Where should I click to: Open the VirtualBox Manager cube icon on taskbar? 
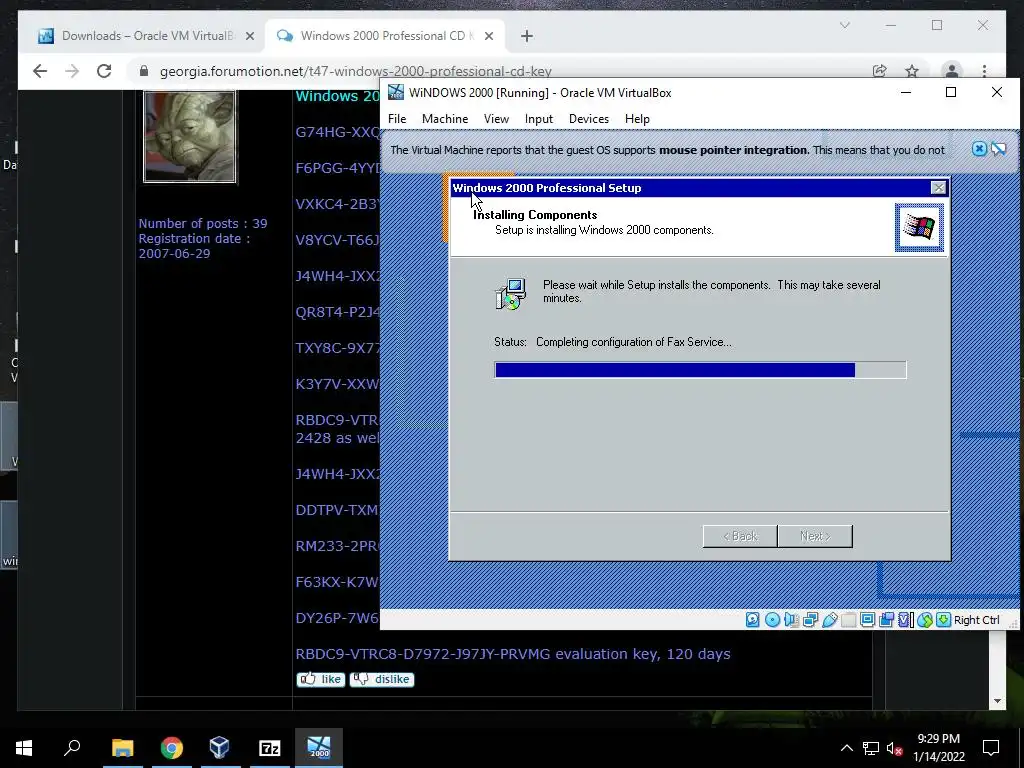[x=220, y=748]
